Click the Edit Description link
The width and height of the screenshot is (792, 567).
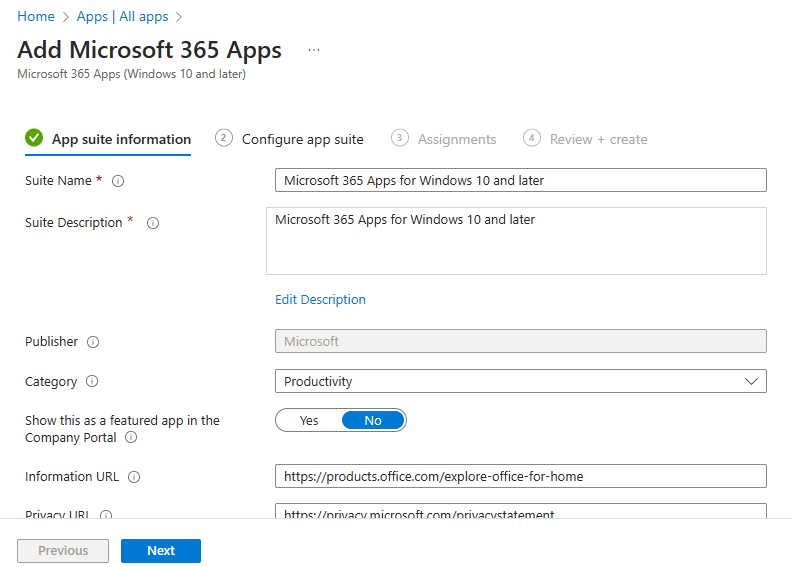[320, 300]
